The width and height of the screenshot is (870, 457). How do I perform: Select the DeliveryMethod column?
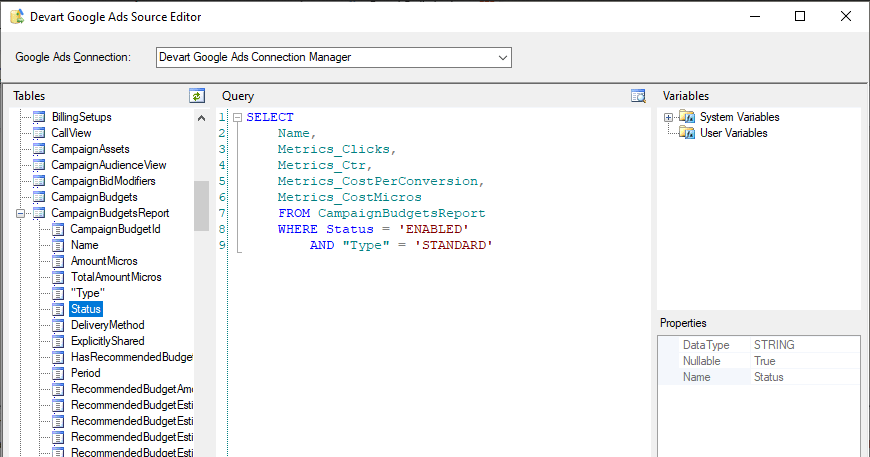coord(108,325)
